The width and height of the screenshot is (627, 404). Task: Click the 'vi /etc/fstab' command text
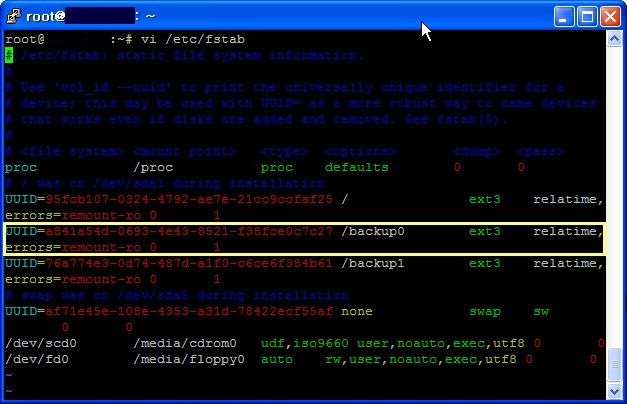(x=193, y=39)
